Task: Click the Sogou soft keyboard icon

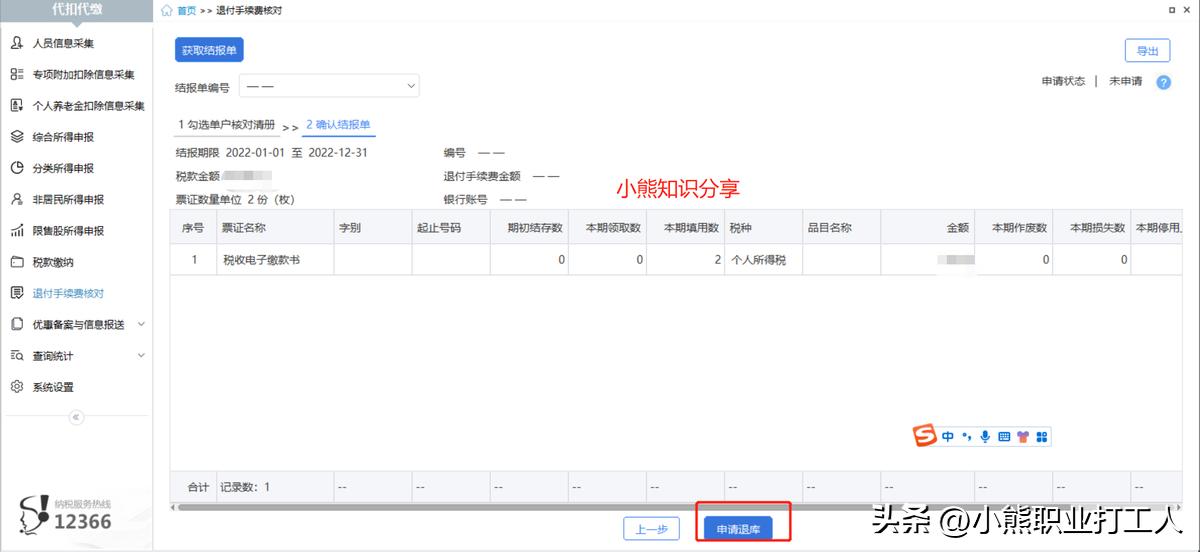Action: click(x=1004, y=437)
